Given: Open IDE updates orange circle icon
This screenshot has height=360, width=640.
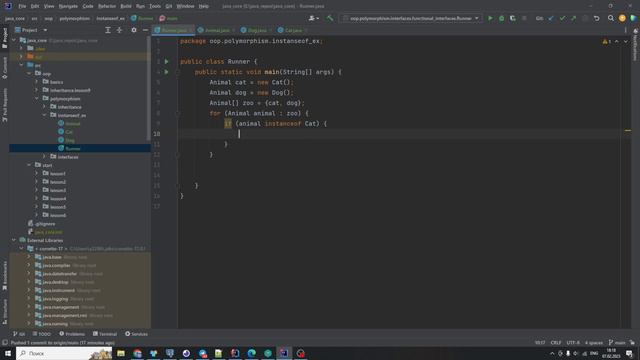Looking at the screenshot, I should 622,18.
